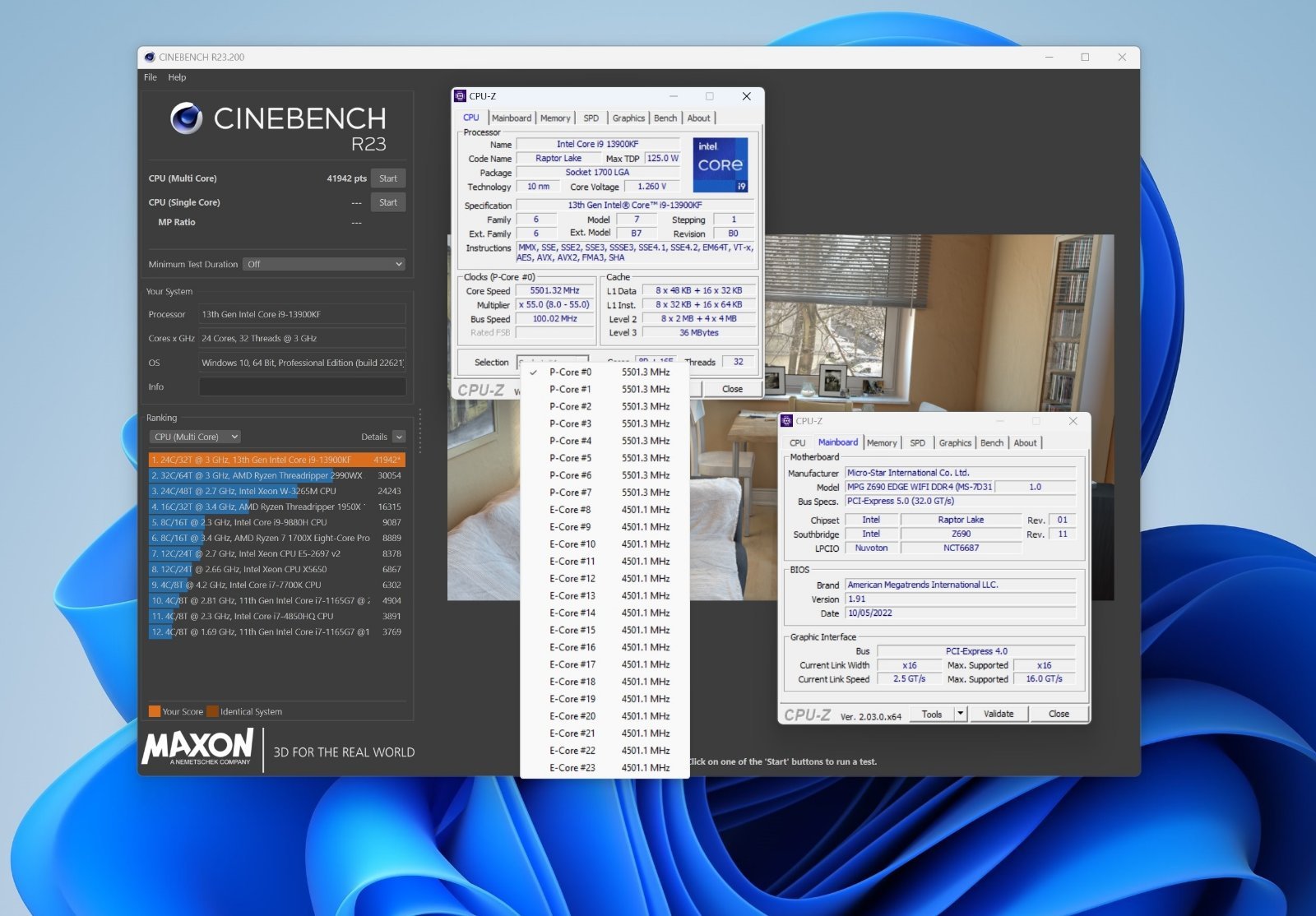The height and width of the screenshot is (916, 1316).
Task: Open Bench tab in CPU-Z CPU window
Action: pyautogui.click(x=665, y=118)
